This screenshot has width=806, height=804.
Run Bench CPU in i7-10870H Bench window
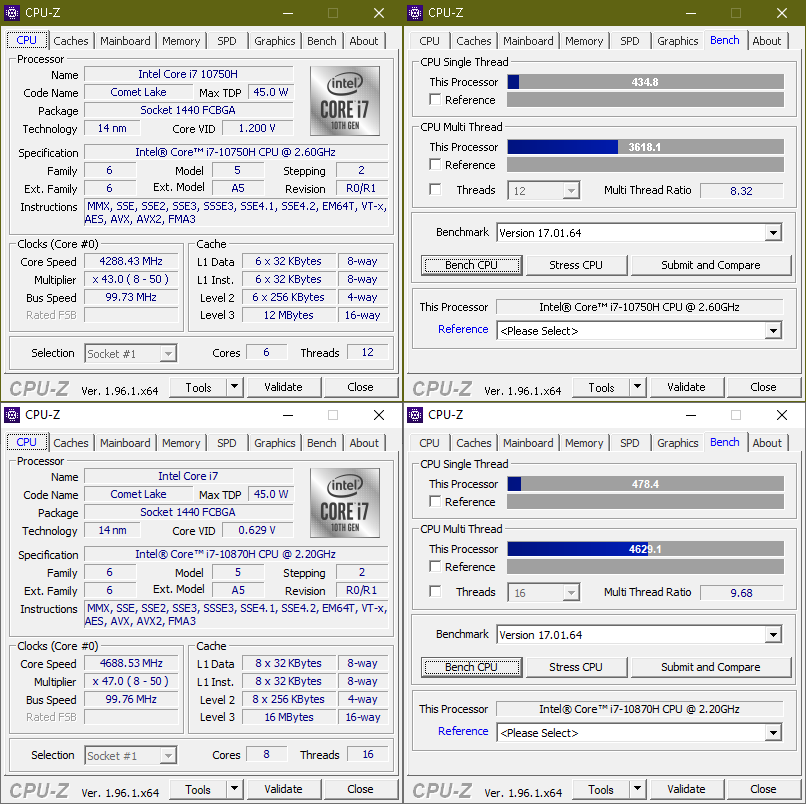(x=471, y=667)
